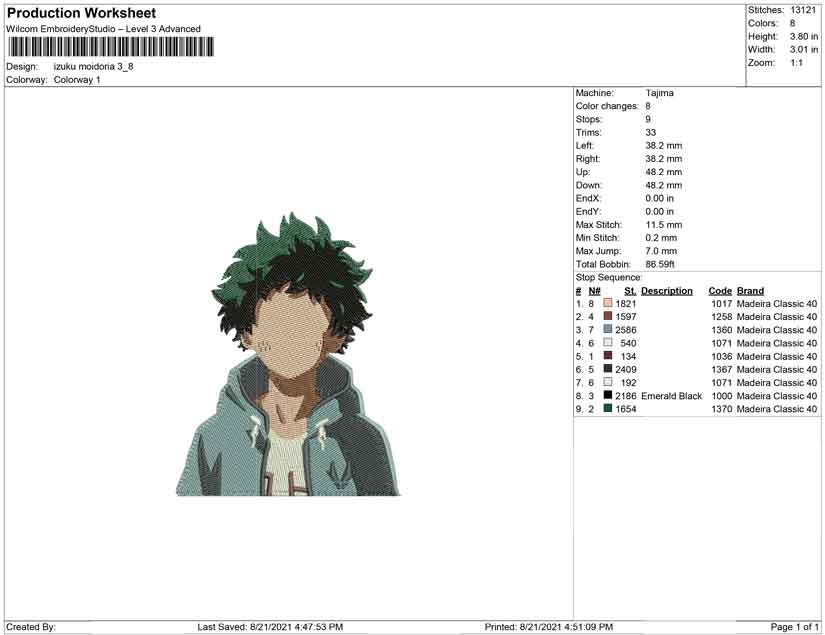Viewport: 825px width, 635px height.
Task: Click the 'Printed: 8/21/2021 4:51:09 PM' text
Action: (x=548, y=627)
